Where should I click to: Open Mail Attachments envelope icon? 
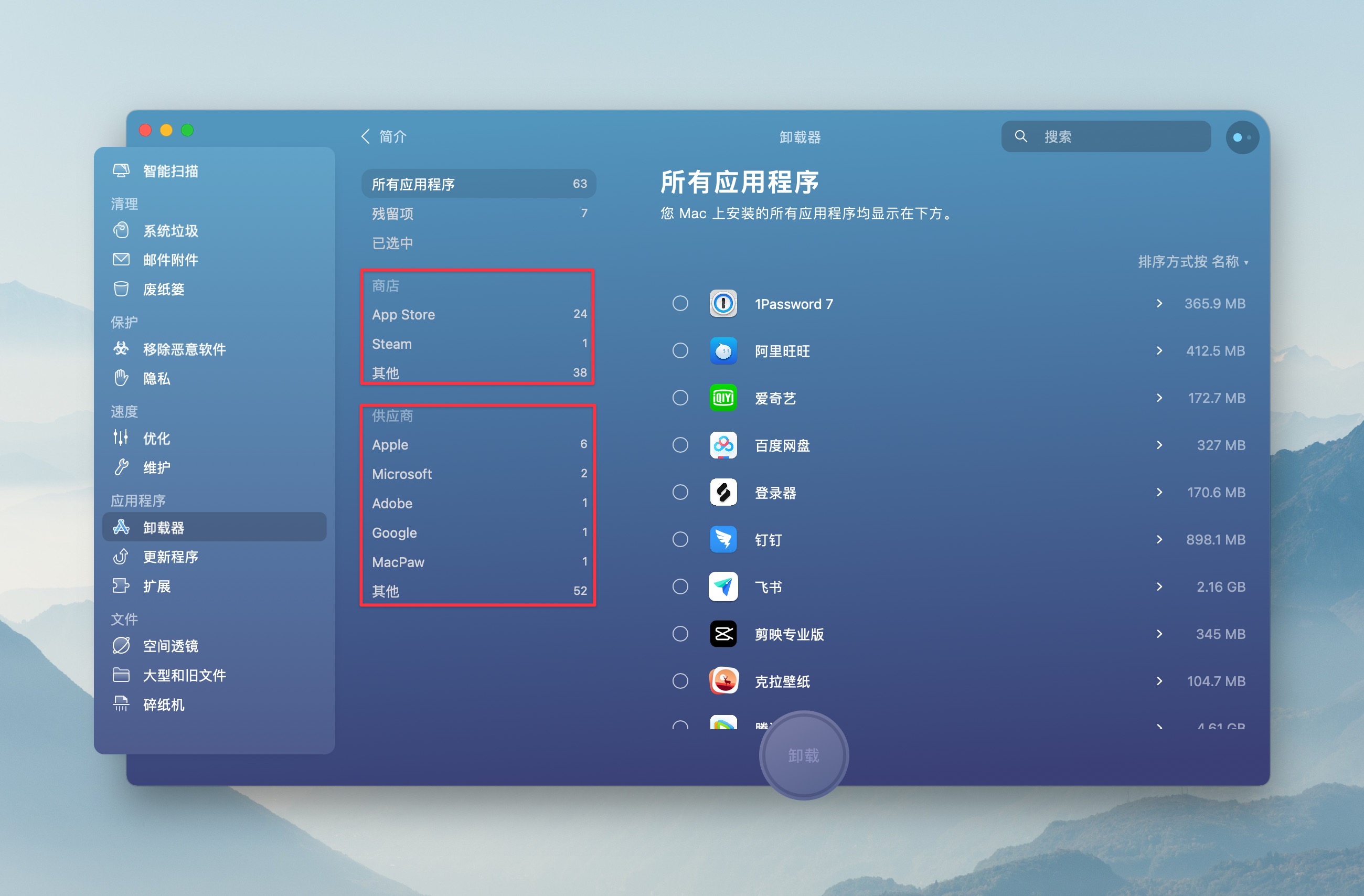coord(121,260)
